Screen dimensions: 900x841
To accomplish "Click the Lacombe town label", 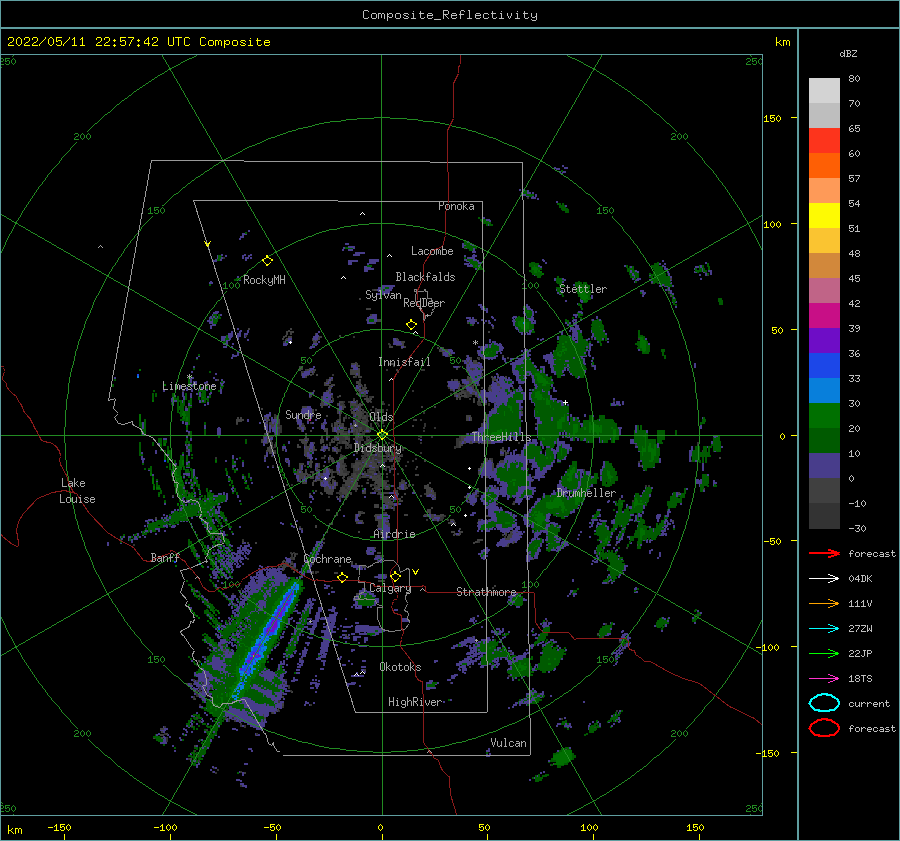I will pos(432,251).
